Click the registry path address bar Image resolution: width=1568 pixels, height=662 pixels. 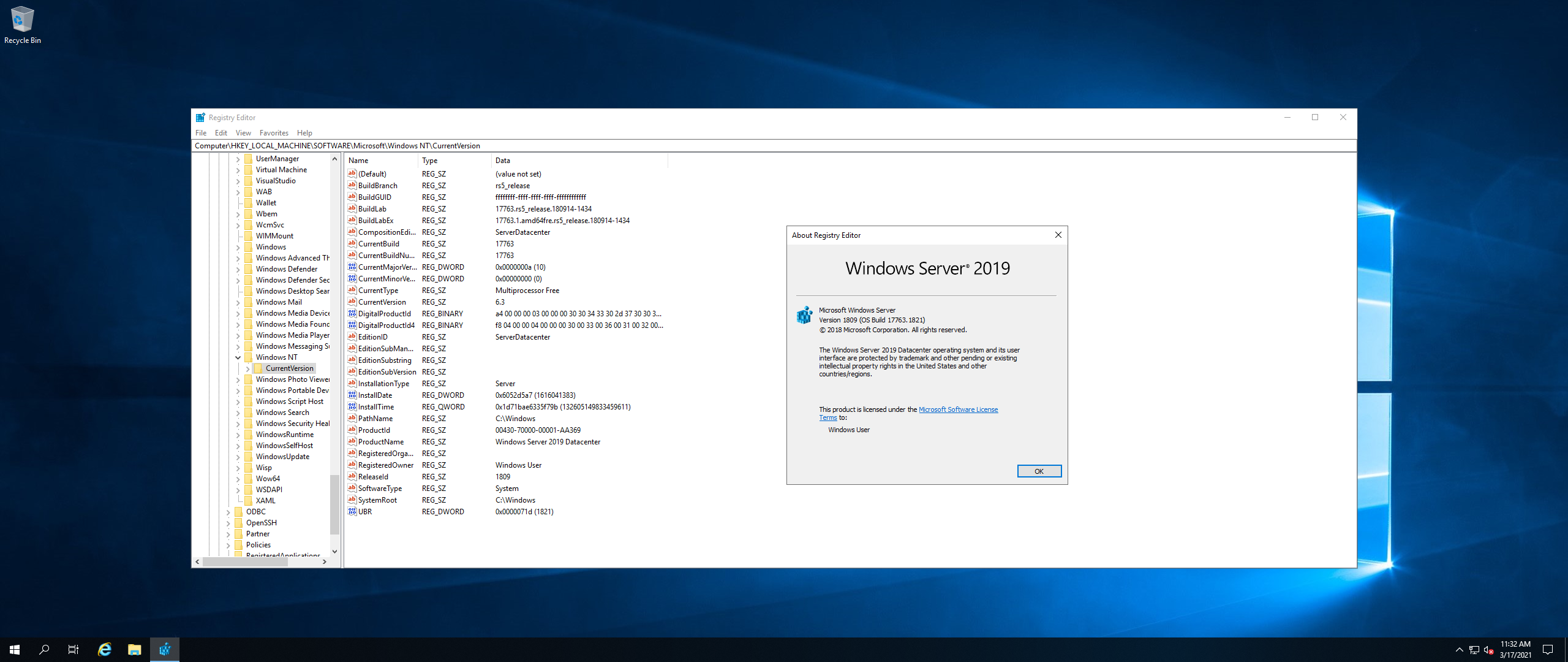click(x=774, y=146)
